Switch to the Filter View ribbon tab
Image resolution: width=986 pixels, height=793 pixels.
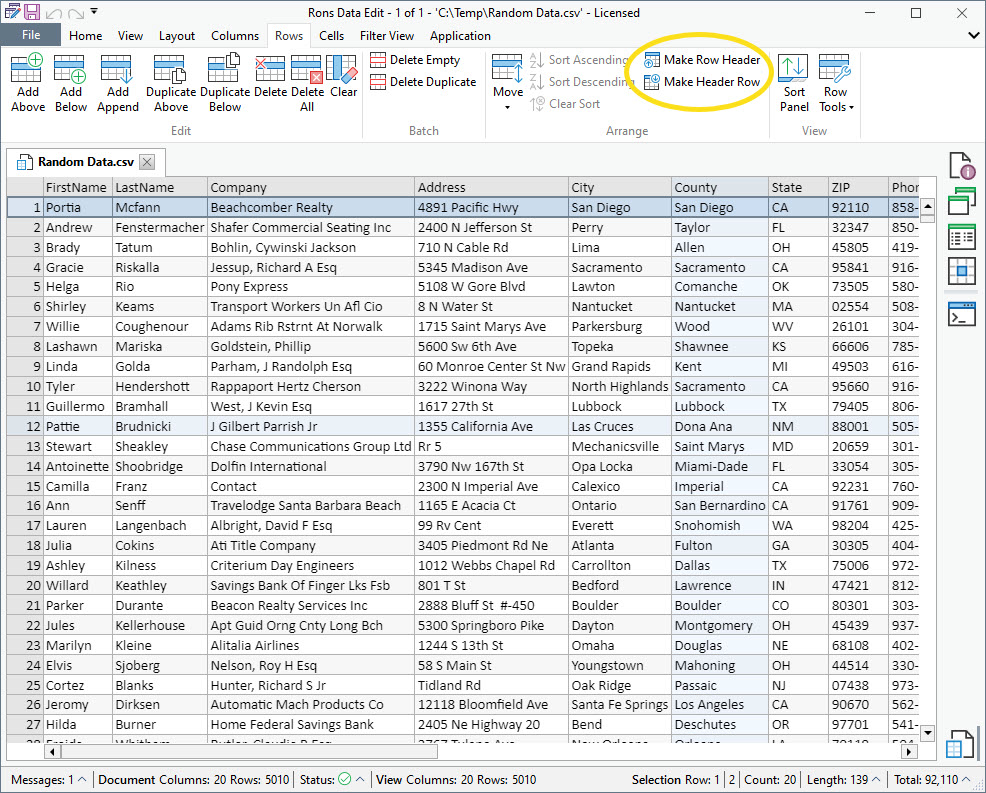[x=387, y=36]
